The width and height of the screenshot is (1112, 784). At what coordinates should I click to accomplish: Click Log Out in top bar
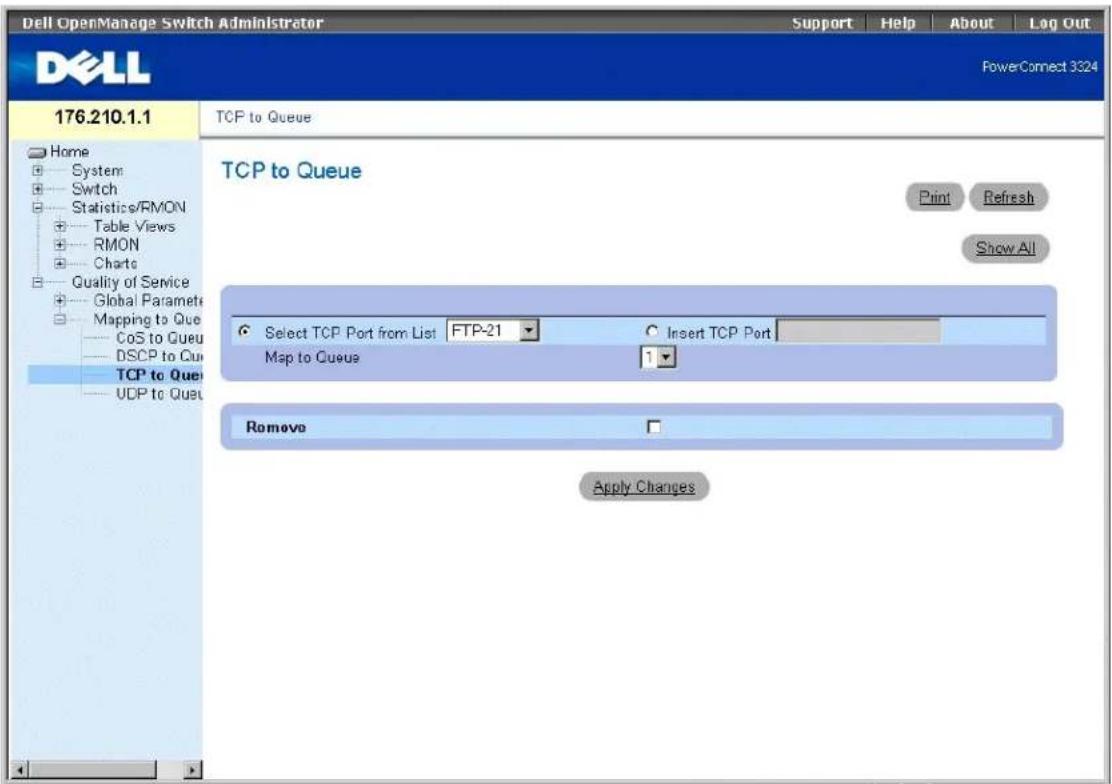[1059, 23]
